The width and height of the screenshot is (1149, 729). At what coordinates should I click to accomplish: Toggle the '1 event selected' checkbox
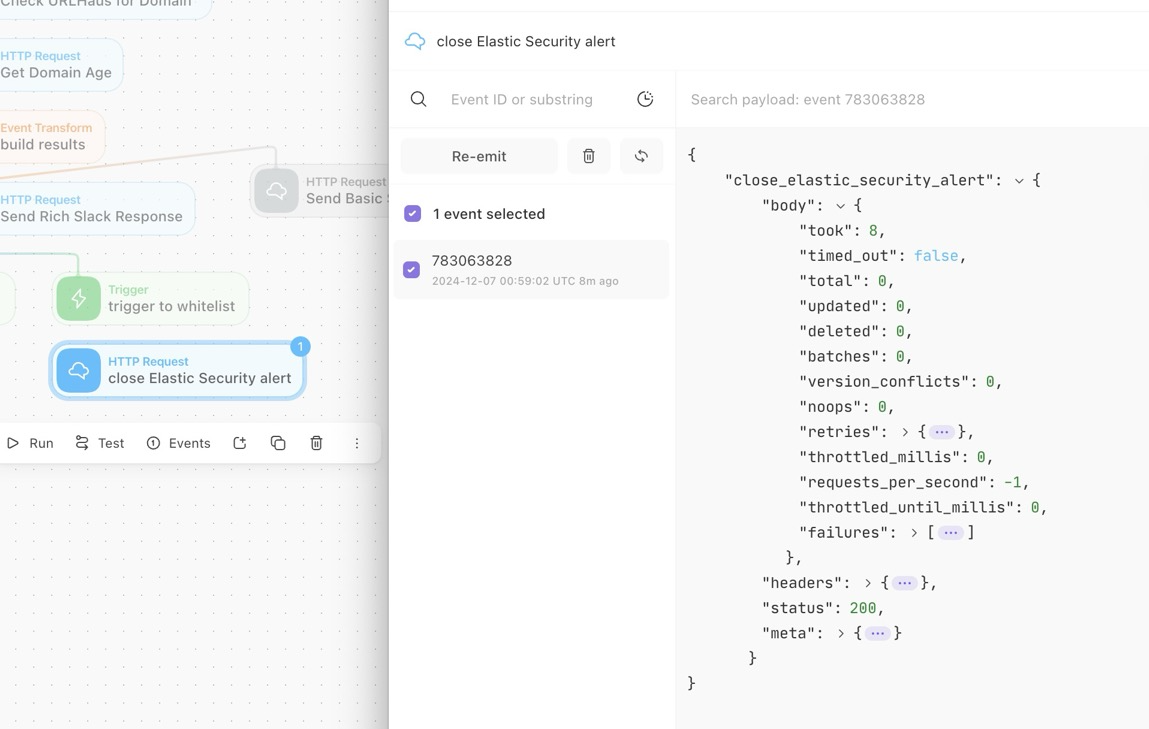(413, 214)
